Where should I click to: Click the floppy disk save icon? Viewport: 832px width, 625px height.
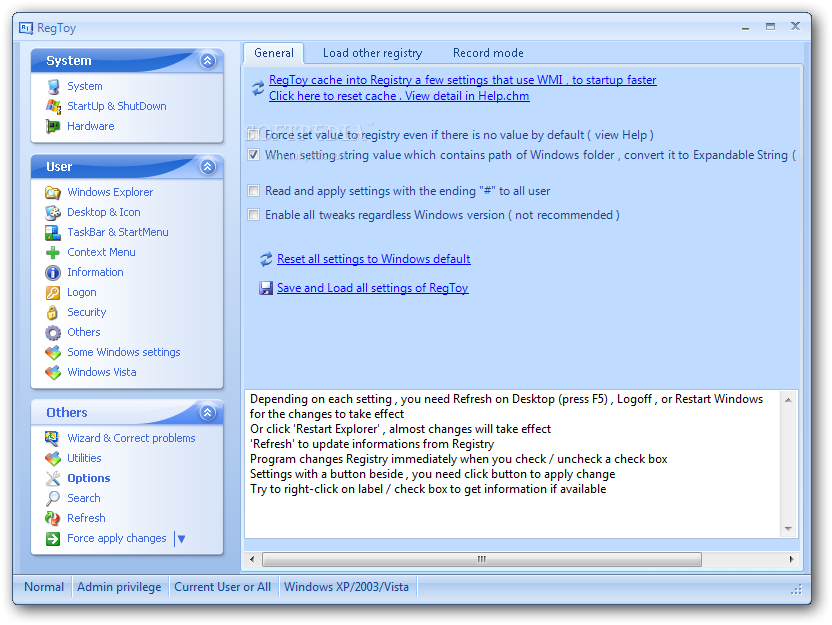(266, 288)
